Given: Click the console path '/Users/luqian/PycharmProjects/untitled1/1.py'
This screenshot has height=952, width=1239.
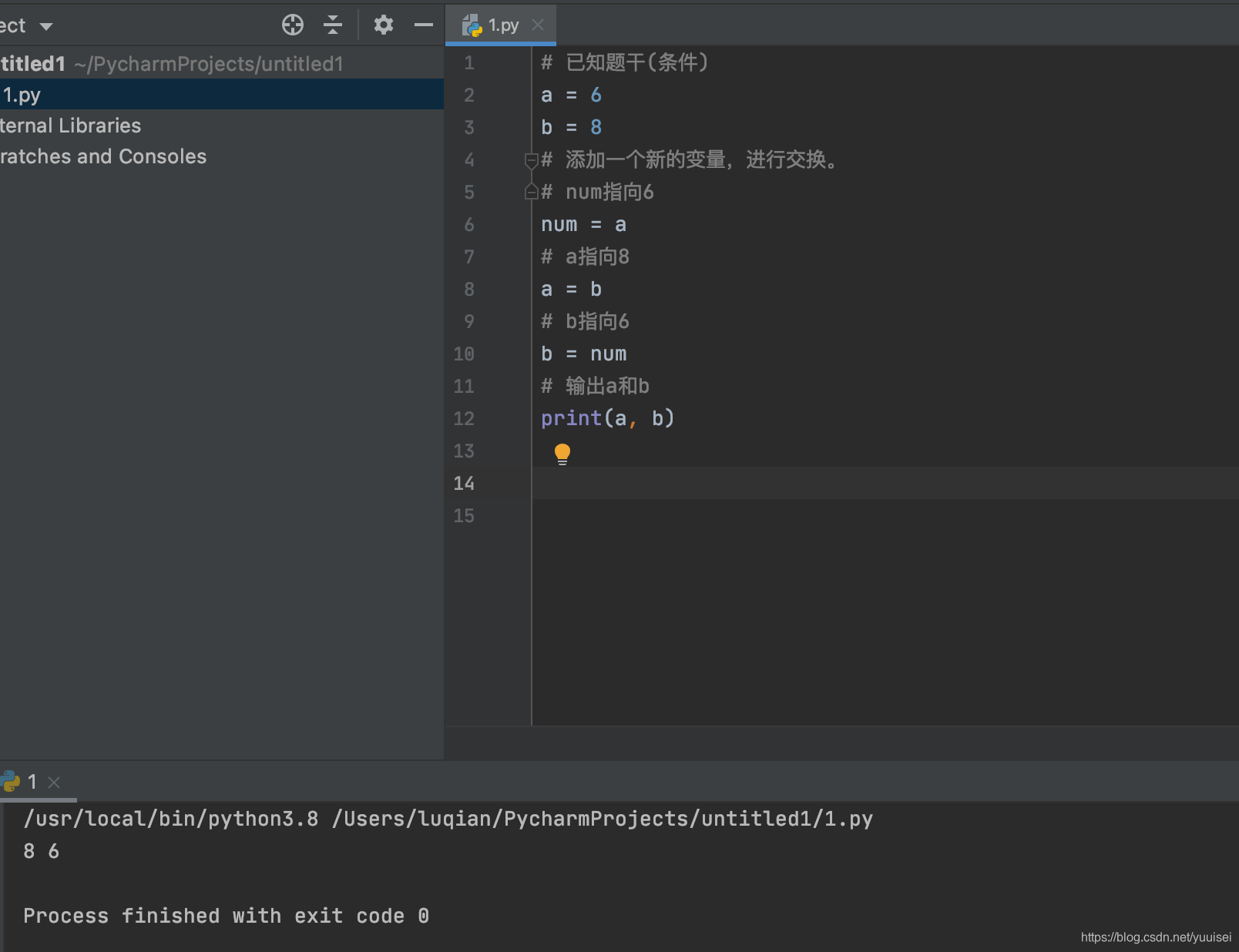Looking at the screenshot, I should tap(603, 819).
